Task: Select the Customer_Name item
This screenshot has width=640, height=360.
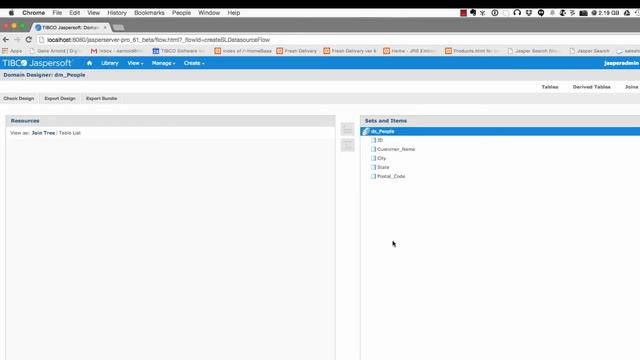Action: pyautogui.click(x=396, y=149)
